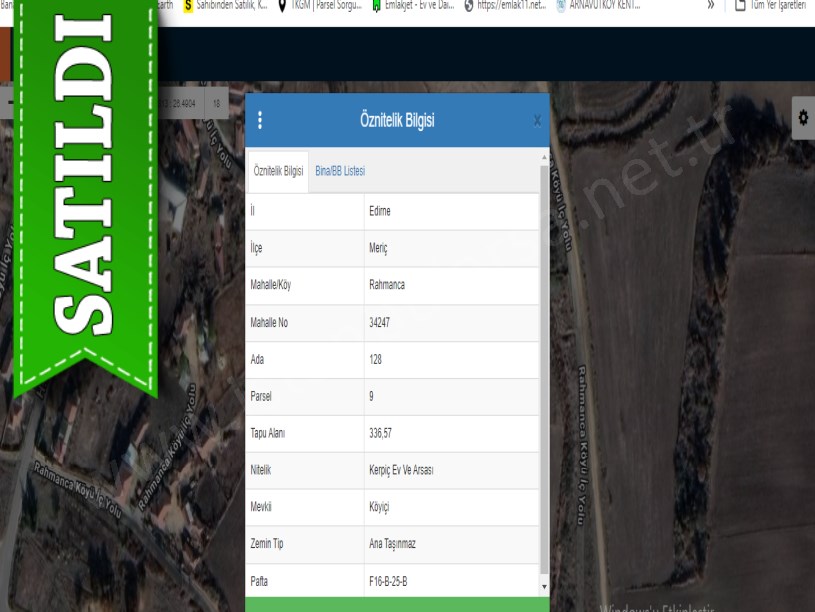Image resolution: width=815 pixels, height=612 pixels.
Task: Open the emlak11.net bookmark
Action: [x=505, y=5]
